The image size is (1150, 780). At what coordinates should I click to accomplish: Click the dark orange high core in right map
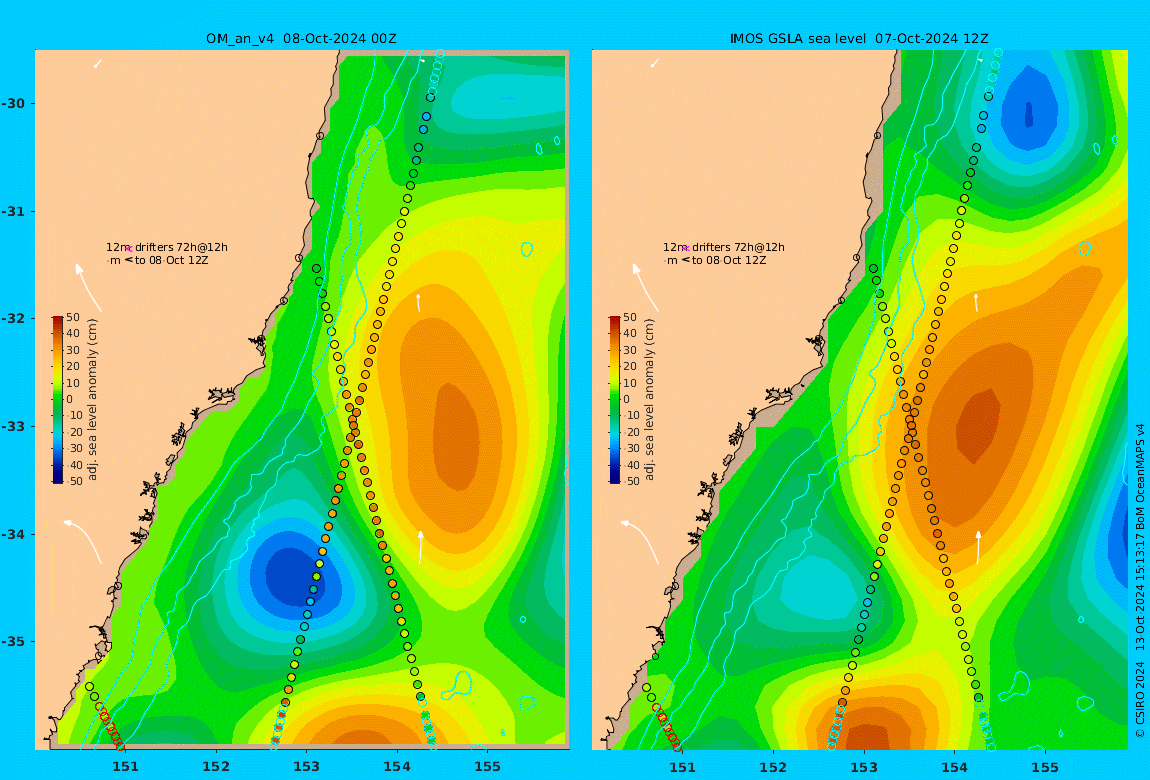[980, 426]
